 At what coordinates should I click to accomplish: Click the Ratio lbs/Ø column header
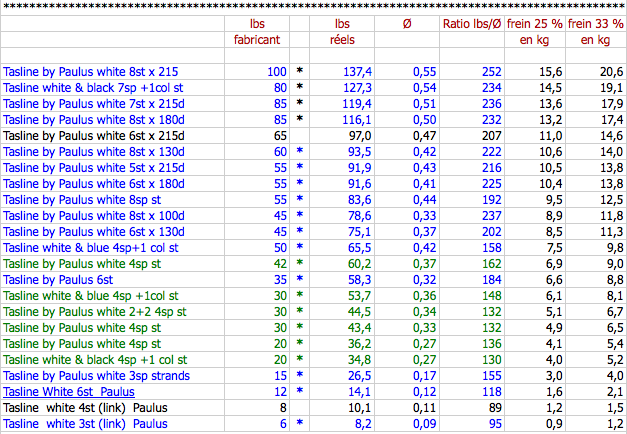(x=472, y=24)
